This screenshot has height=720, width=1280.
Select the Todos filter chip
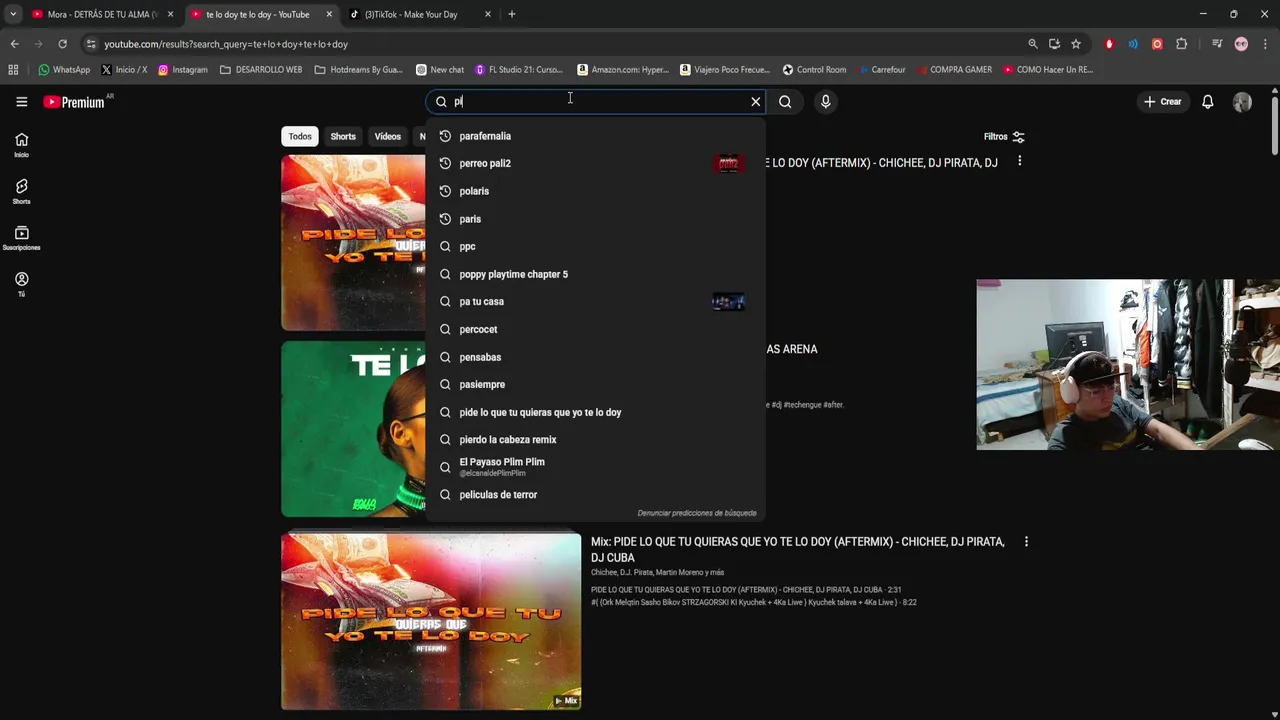300,137
